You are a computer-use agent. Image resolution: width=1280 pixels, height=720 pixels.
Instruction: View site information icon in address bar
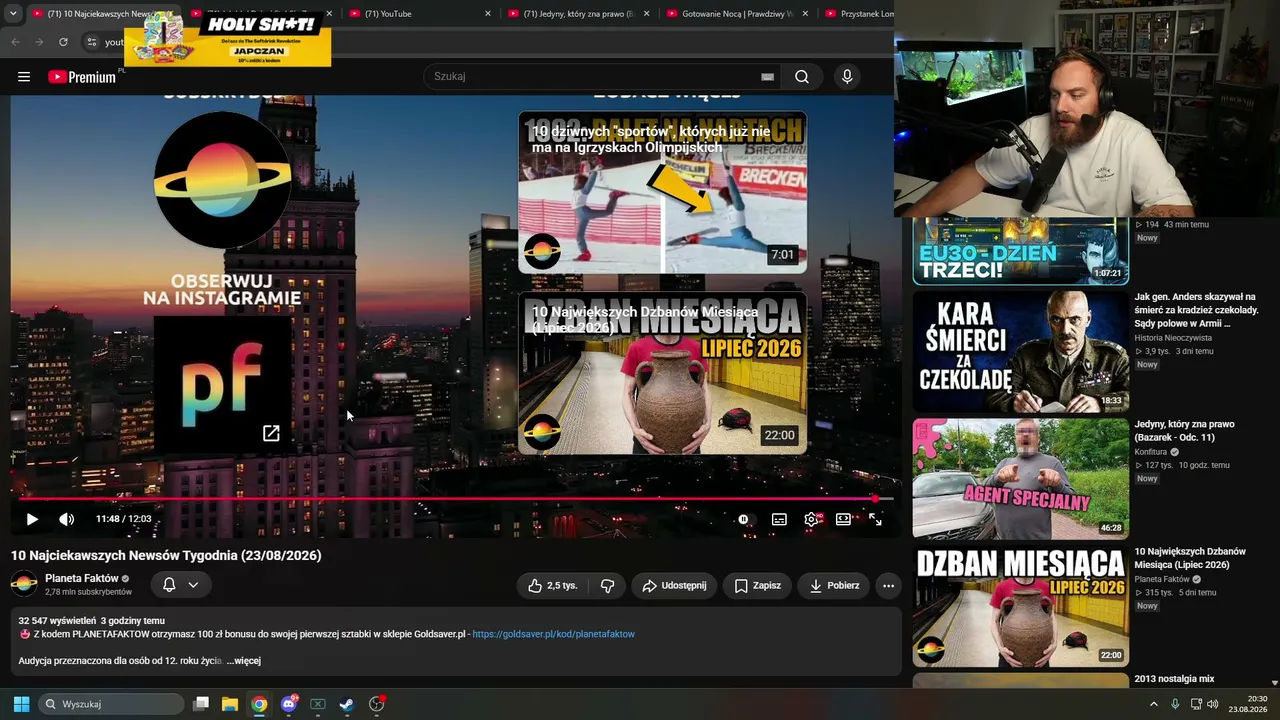[x=91, y=42]
